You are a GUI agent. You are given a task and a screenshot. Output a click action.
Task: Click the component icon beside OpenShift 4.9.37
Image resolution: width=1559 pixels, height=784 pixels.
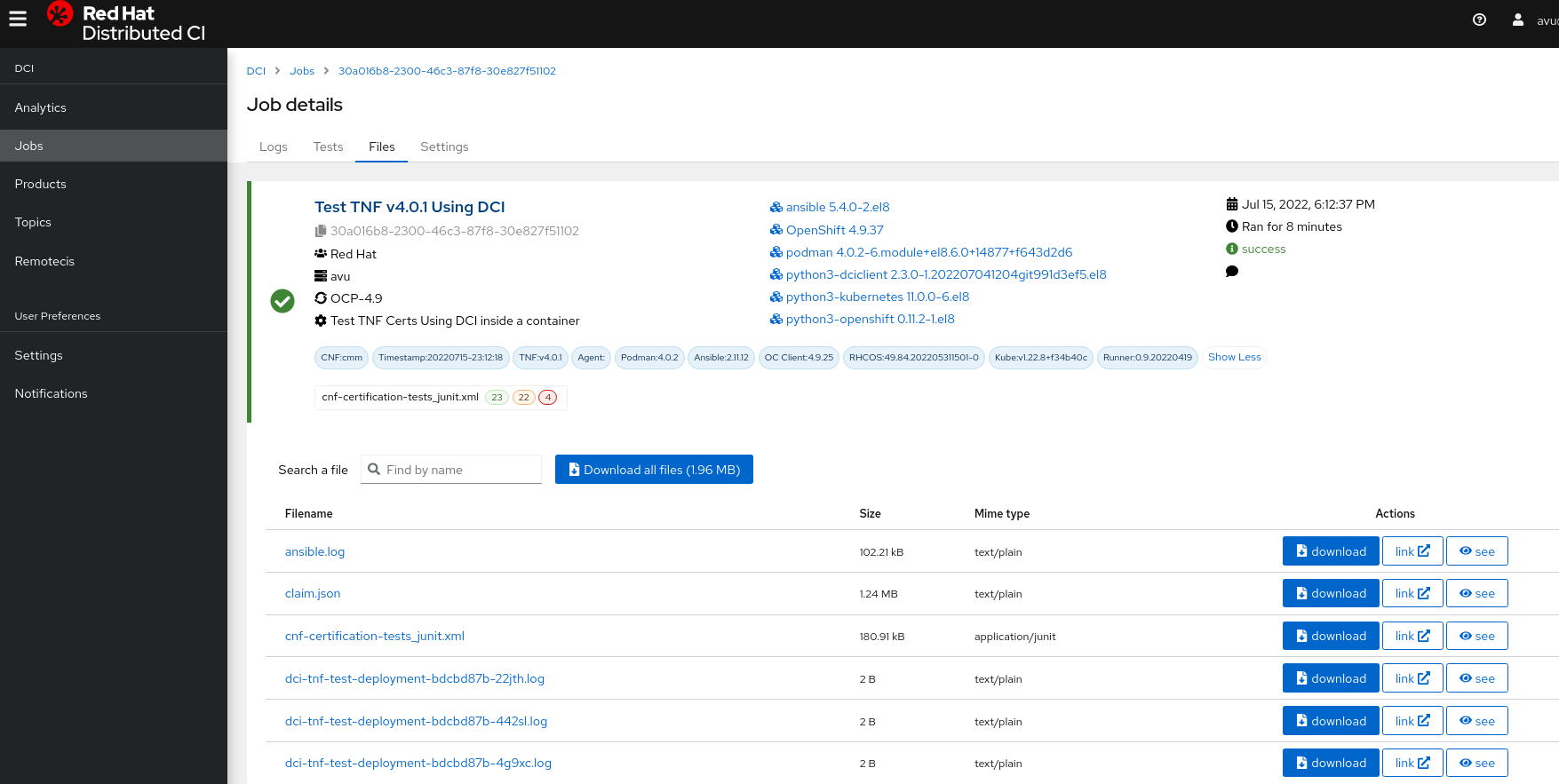point(776,230)
